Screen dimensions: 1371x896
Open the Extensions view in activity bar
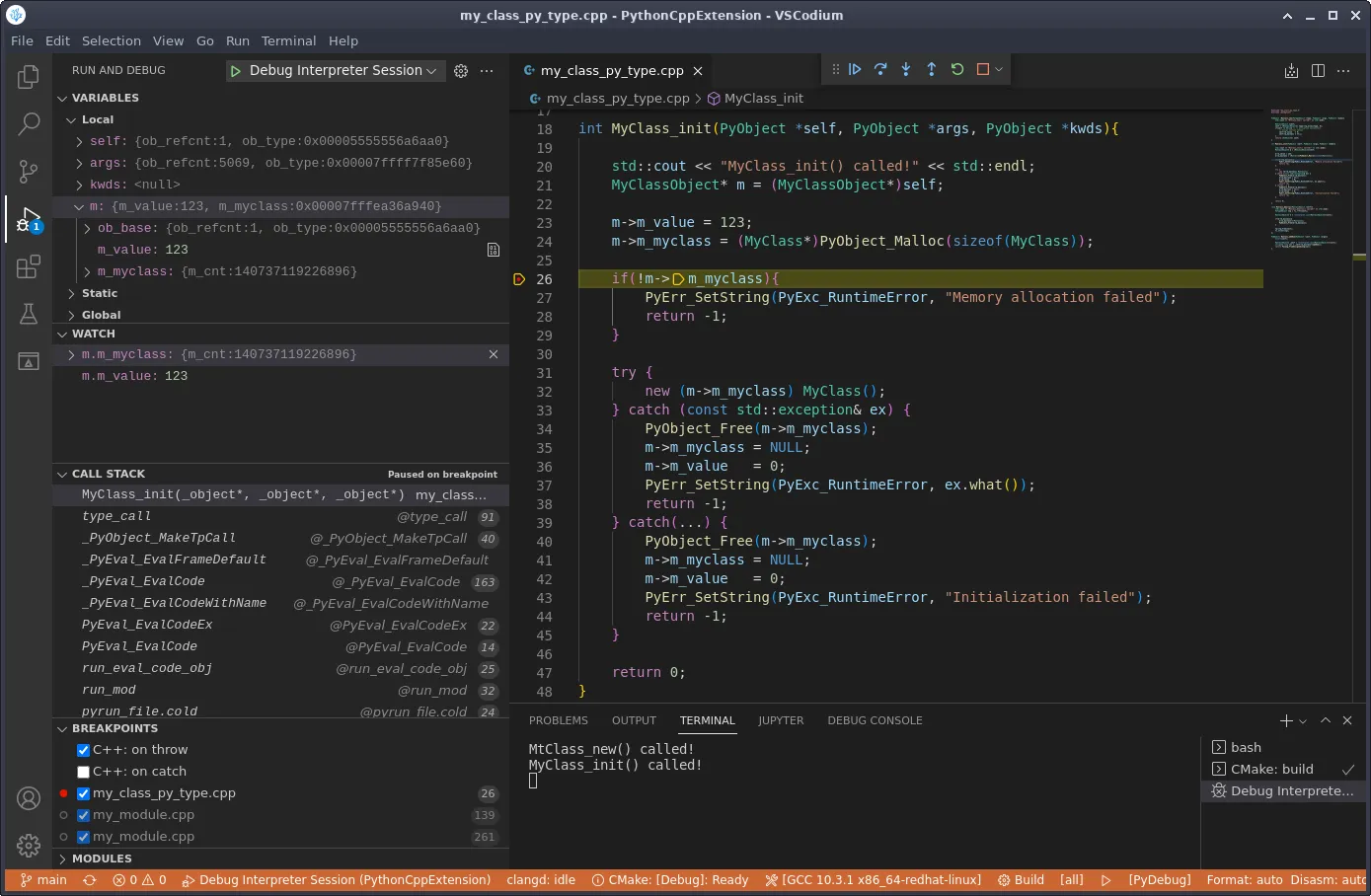click(x=29, y=267)
